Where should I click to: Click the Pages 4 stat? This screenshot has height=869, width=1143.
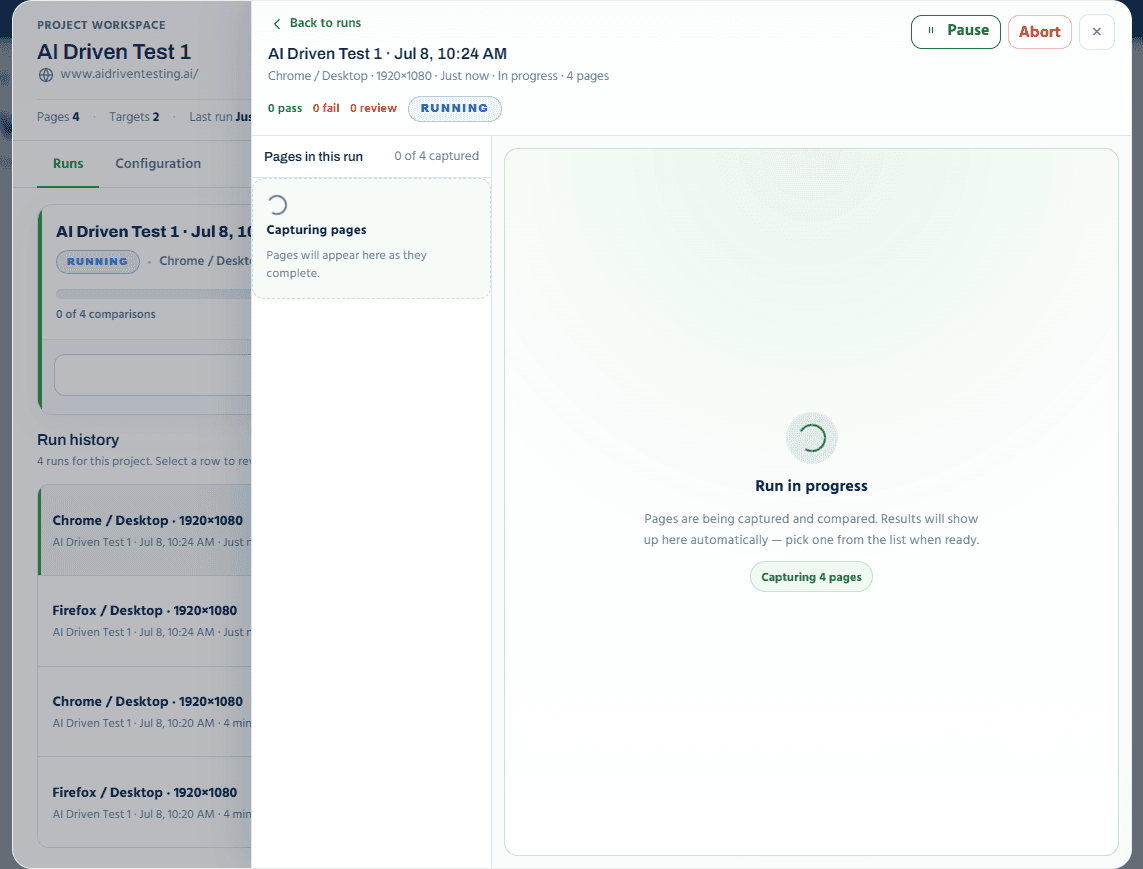[x=58, y=117]
